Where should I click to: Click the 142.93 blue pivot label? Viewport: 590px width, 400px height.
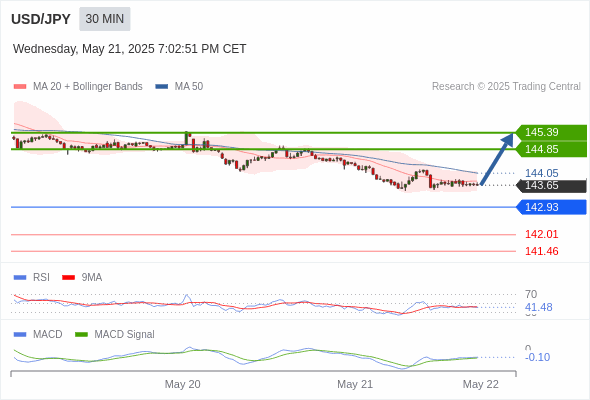coord(551,207)
